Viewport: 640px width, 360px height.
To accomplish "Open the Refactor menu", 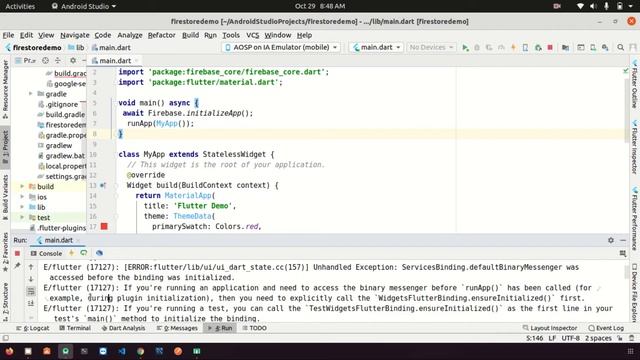I will click(x=161, y=35).
